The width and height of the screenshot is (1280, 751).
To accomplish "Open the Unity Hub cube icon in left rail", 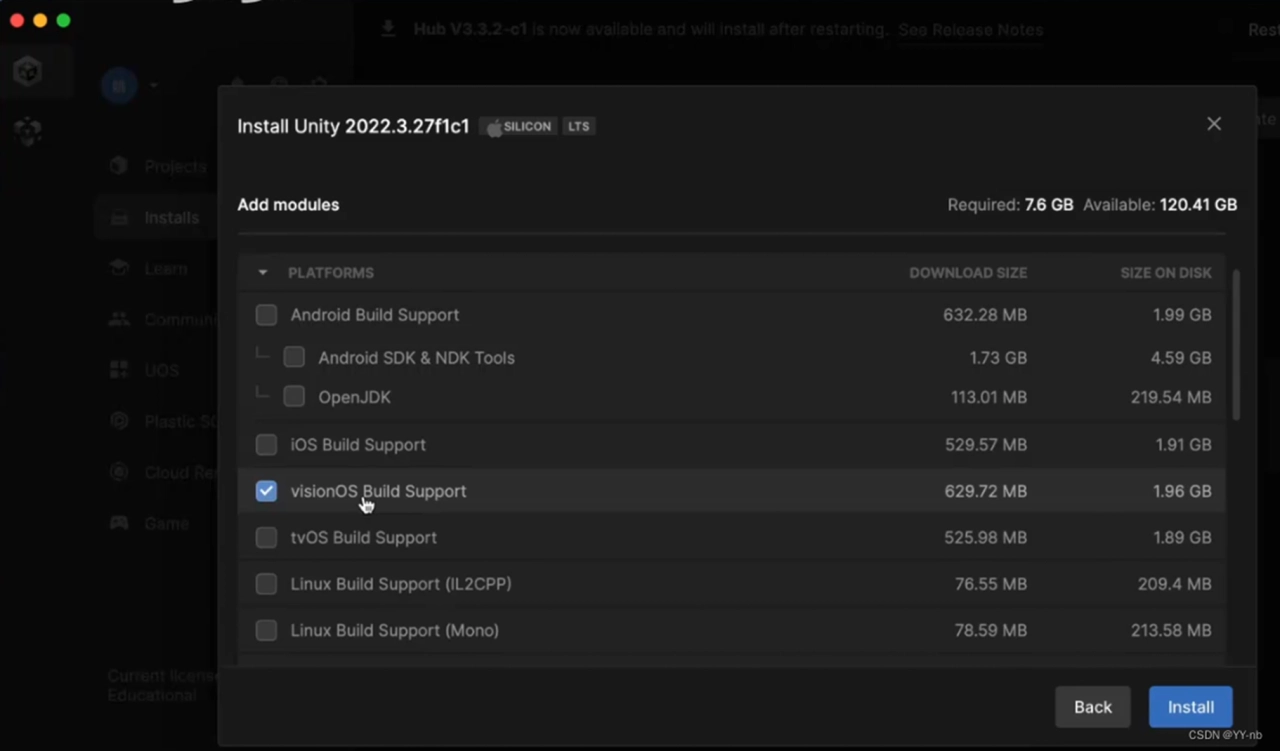I will 28,72.
